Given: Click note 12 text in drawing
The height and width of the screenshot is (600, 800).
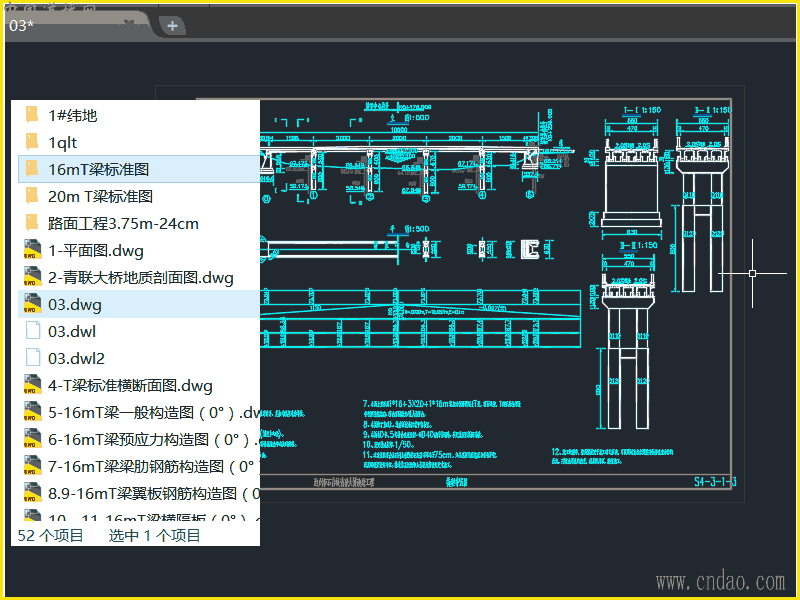Looking at the screenshot, I should coord(612,456).
